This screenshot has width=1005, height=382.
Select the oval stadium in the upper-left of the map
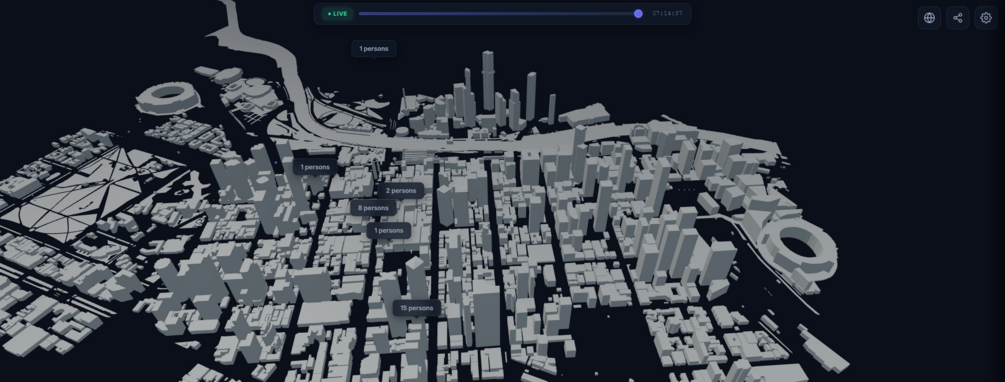pyautogui.click(x=168, y=97)
